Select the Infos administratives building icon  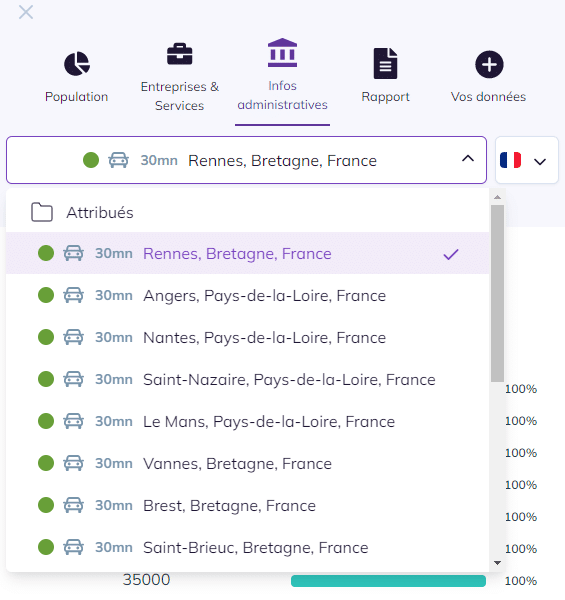coord(282,53)
